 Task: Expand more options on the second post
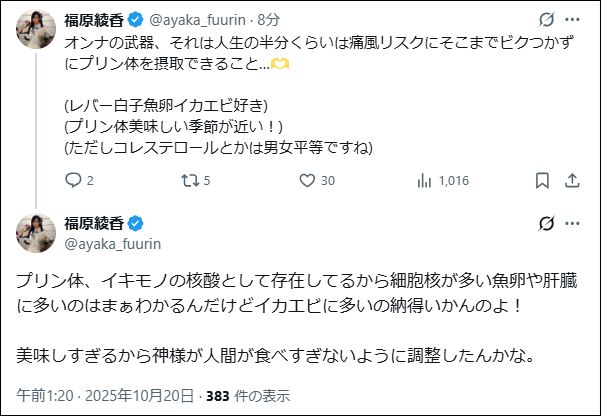click(575, 222)
